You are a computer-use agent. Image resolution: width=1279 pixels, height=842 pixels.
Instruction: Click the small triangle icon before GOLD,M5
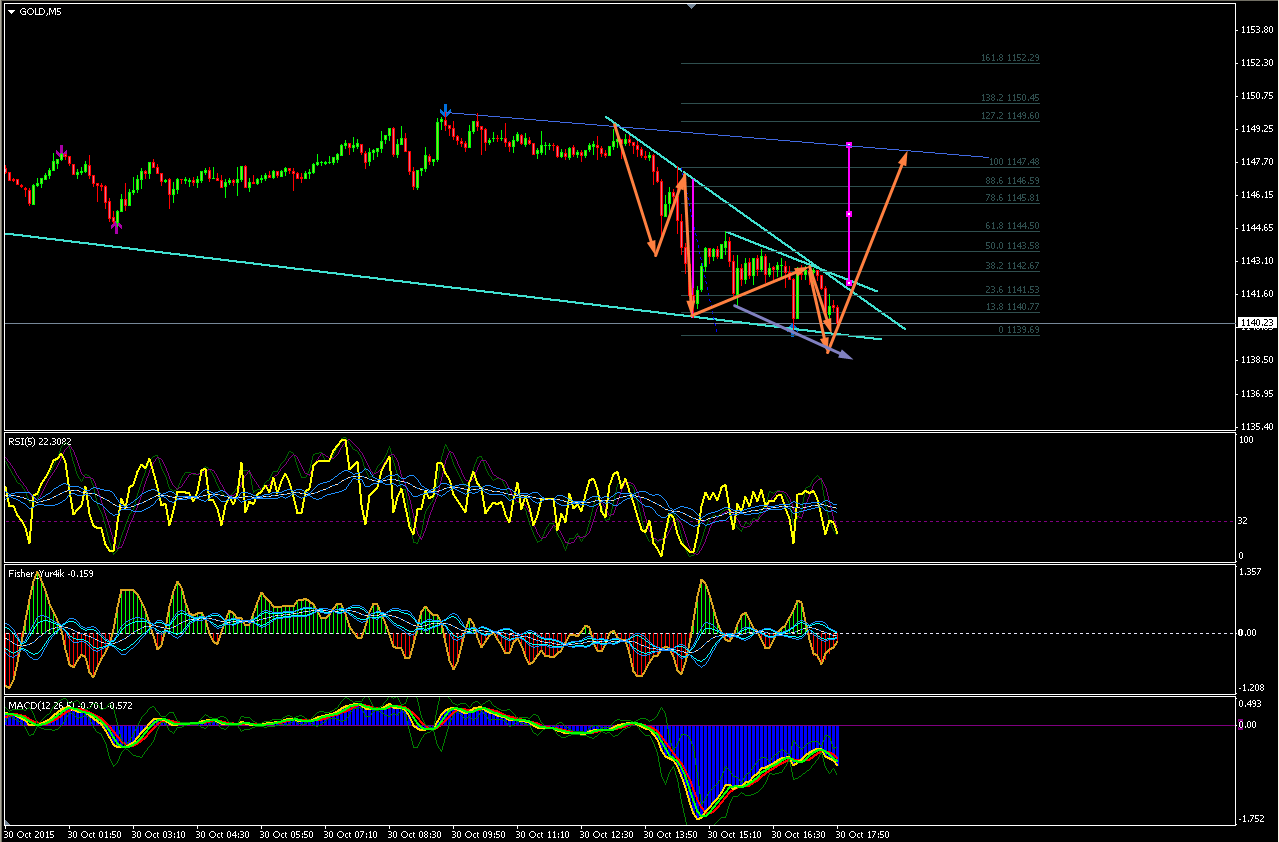[11, 12]
